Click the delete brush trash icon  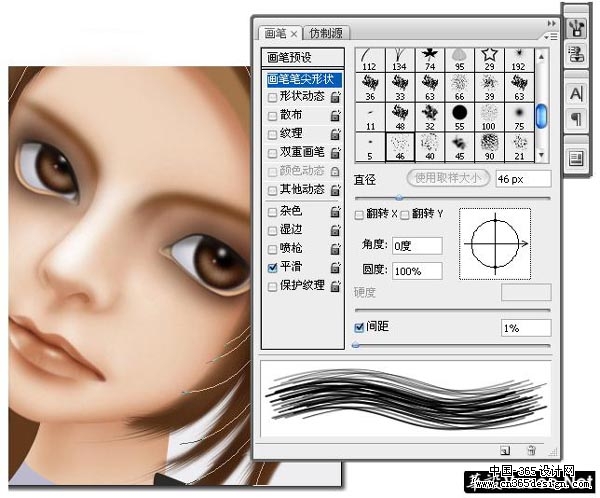point(532,450)
